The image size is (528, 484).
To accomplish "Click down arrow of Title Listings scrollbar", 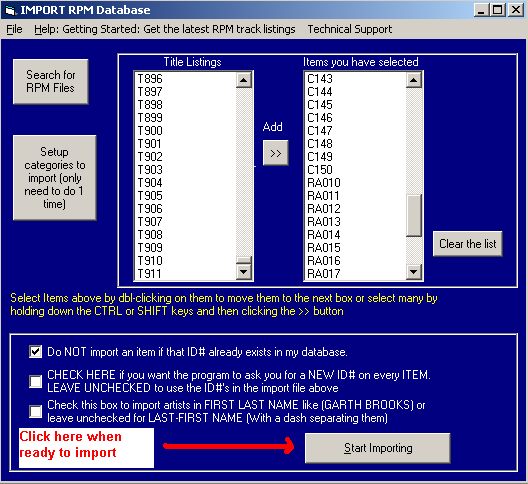I will [244, 271].
